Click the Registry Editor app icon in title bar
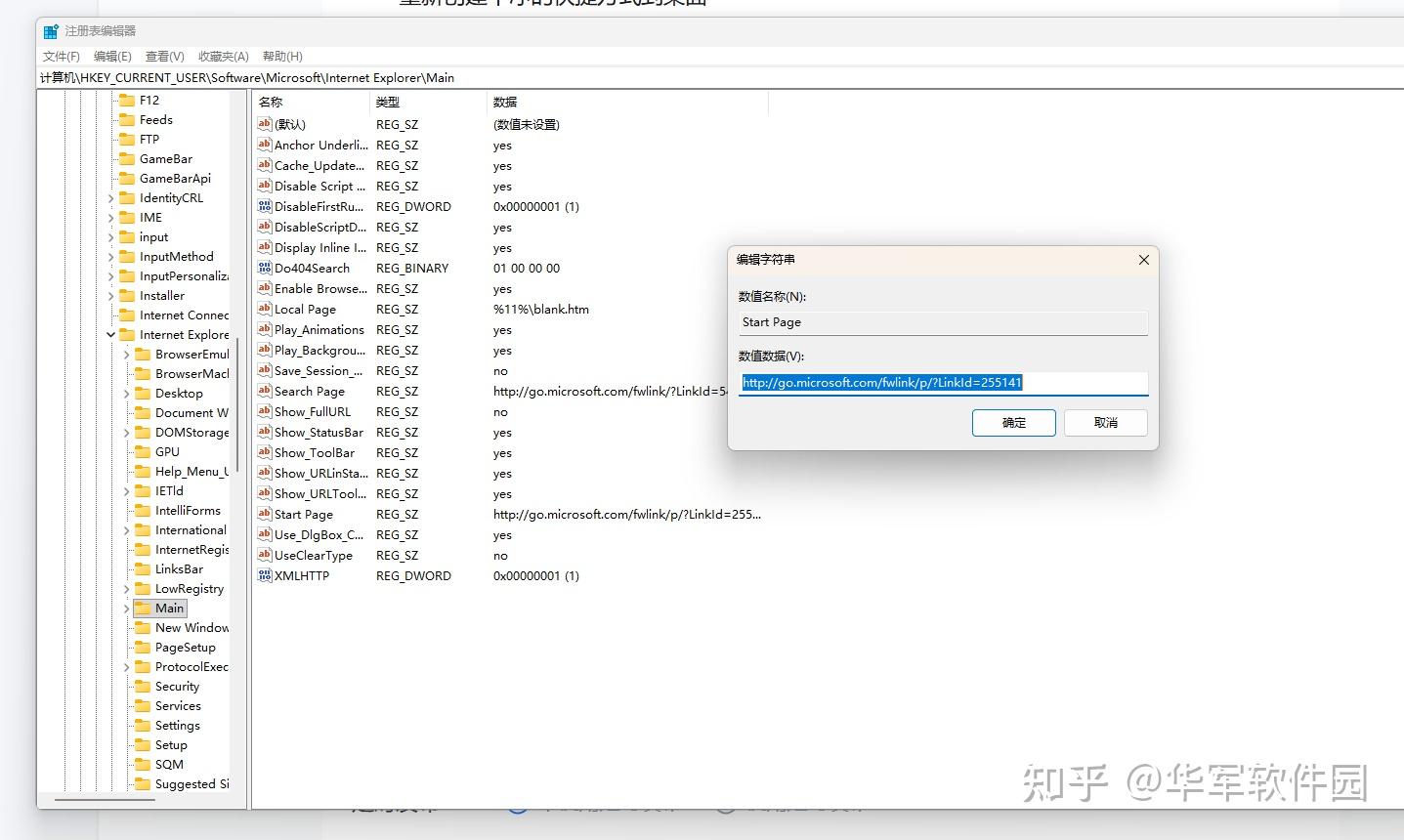Image resolution: width=1404 pixels, height=840 pixels. tap(51, 31)
